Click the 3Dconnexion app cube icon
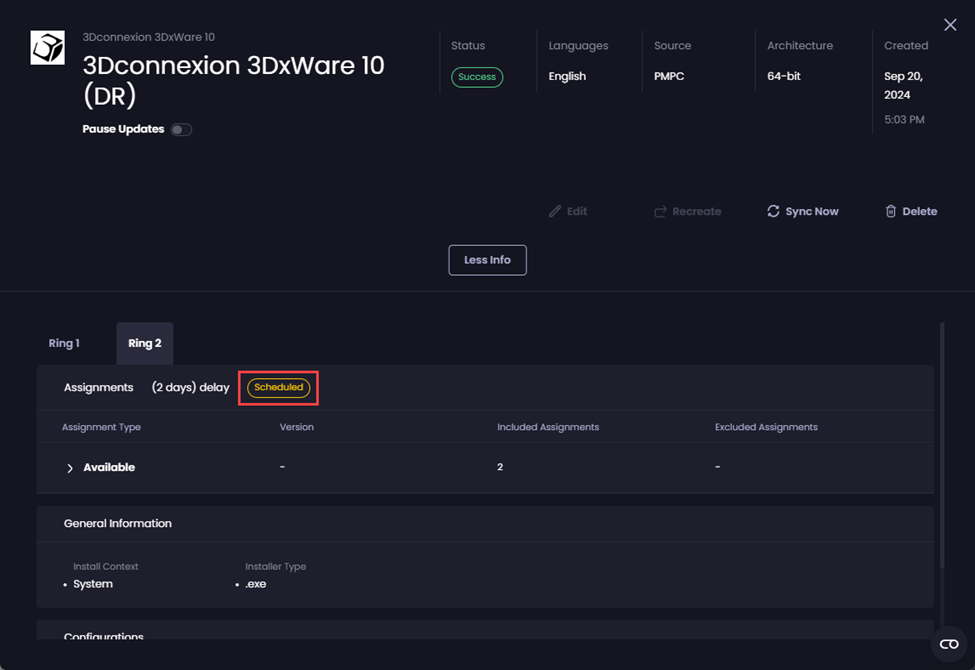This screenshot has width=975, height=670. 47,48
